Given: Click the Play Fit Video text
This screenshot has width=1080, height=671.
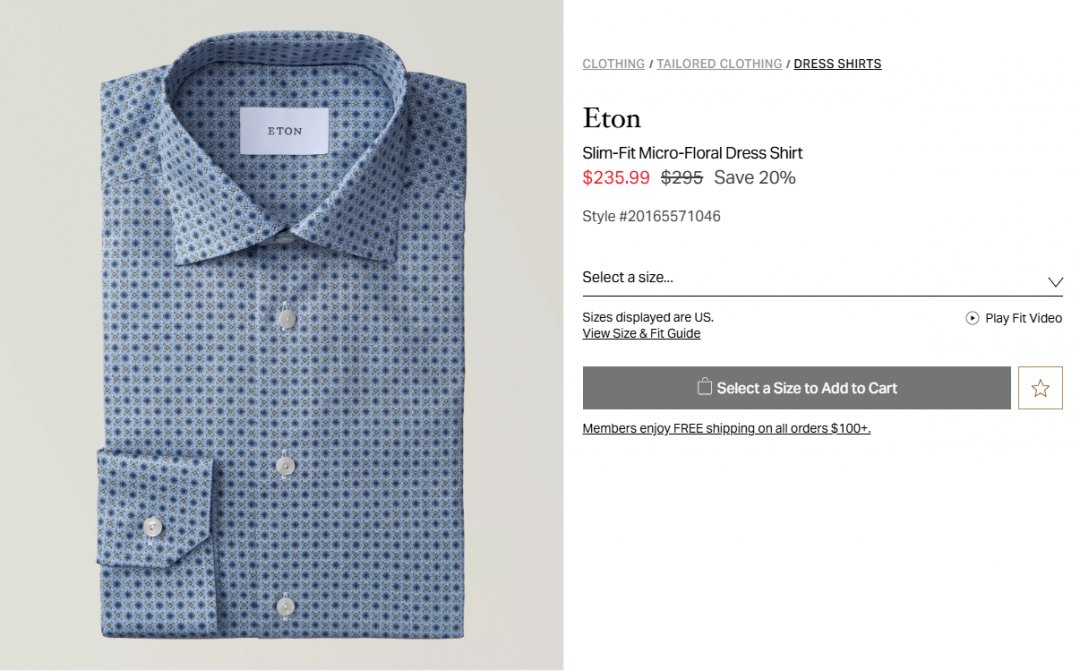Looking at the screenshot, I should click(1024, 318).
